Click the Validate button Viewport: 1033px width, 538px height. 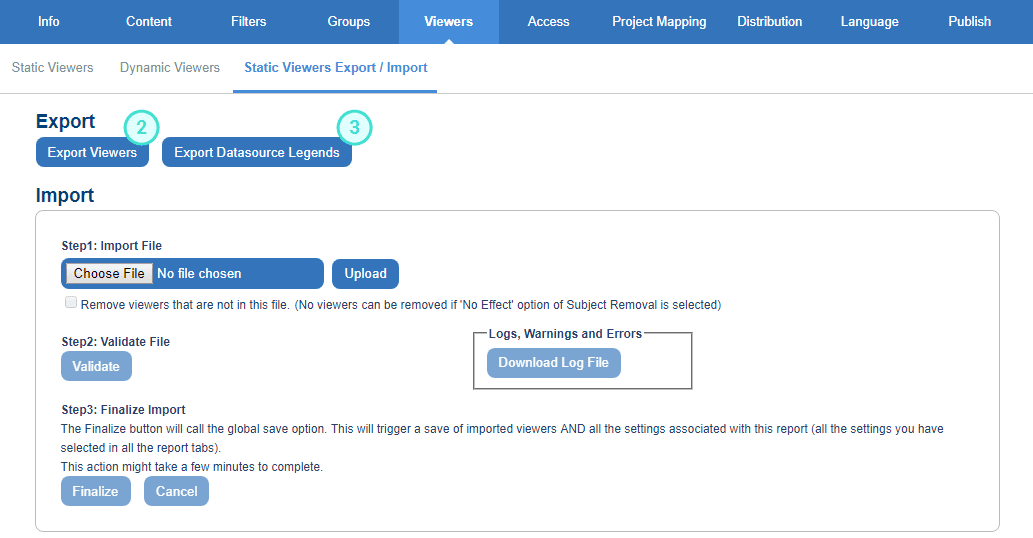point(96,366)
